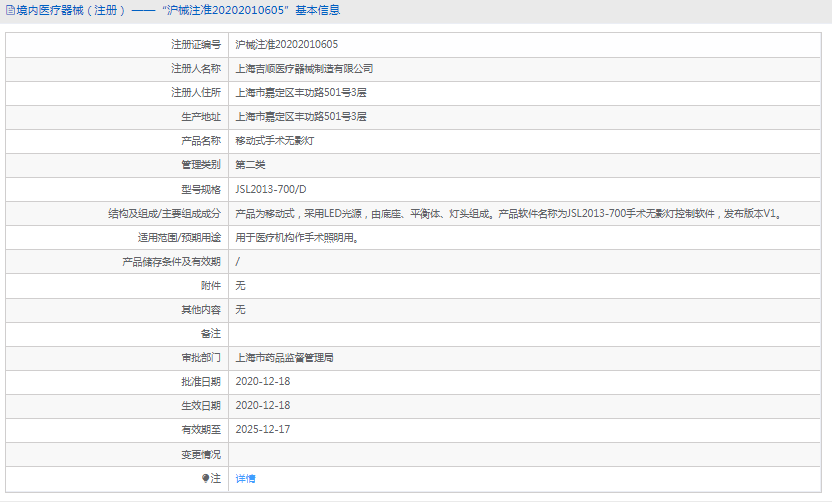
Task: Select the authority 上海市药品监督管理局
Action: [x=284, y=358]
